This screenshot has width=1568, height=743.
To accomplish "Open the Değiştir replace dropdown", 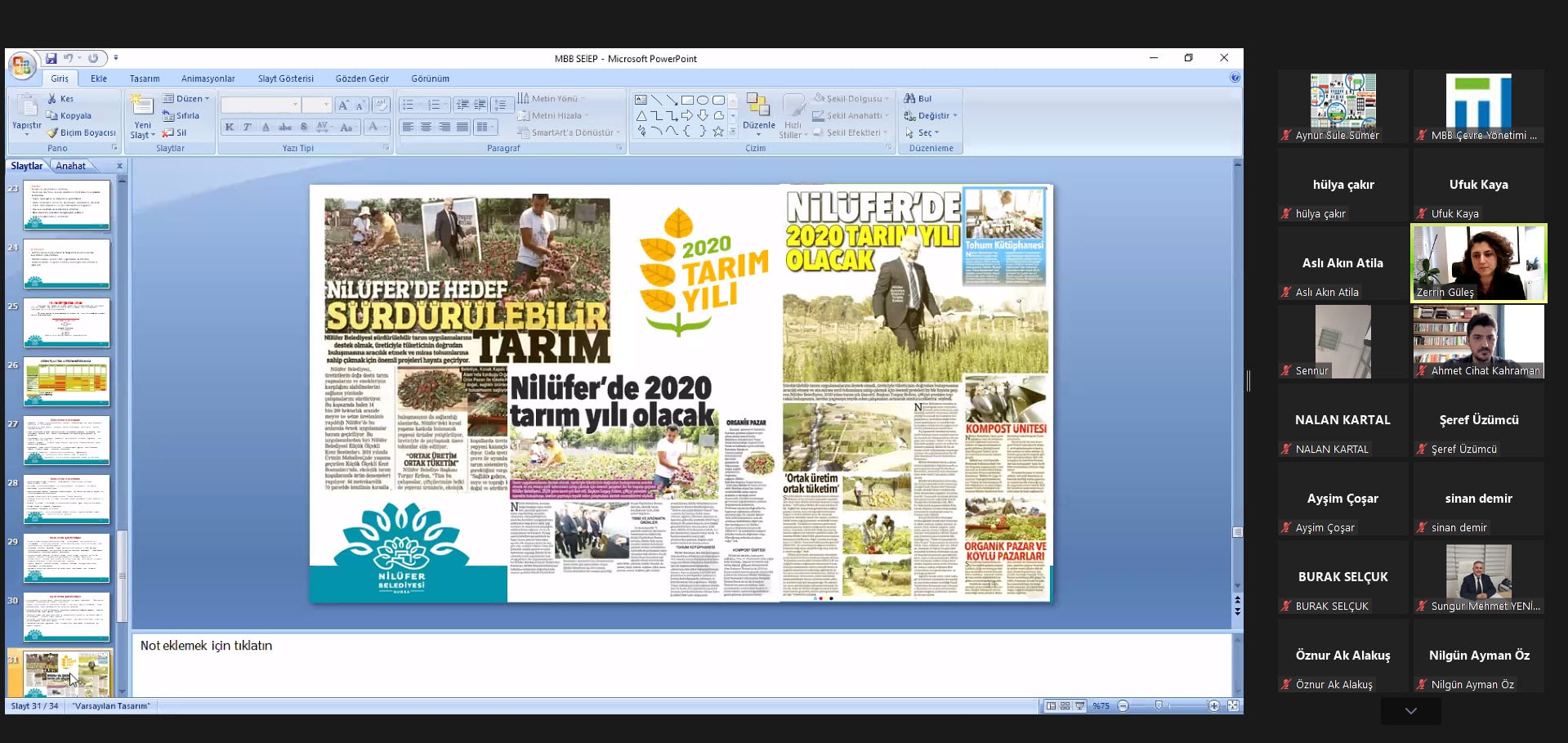I will click(930, 116).
